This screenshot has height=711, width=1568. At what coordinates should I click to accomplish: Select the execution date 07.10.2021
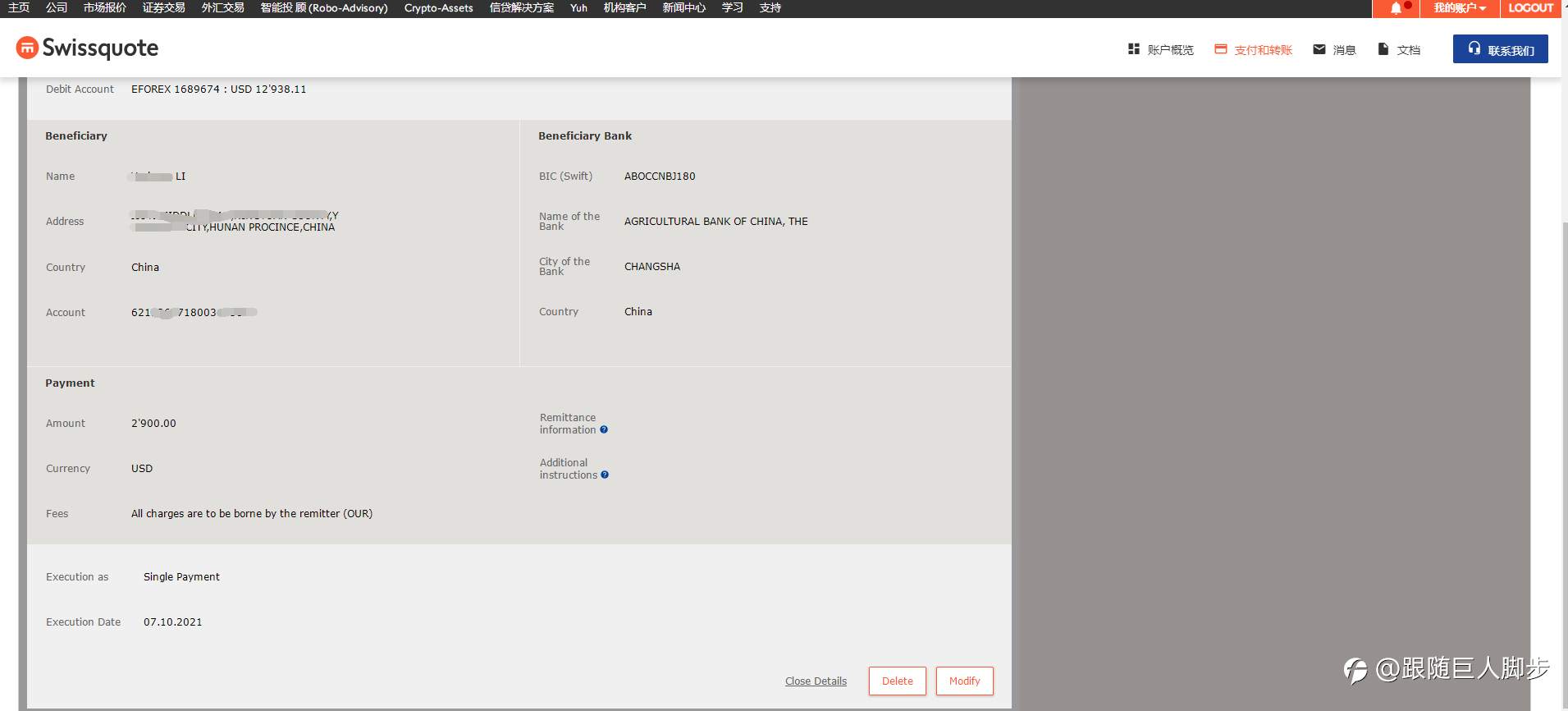(173, 622)
